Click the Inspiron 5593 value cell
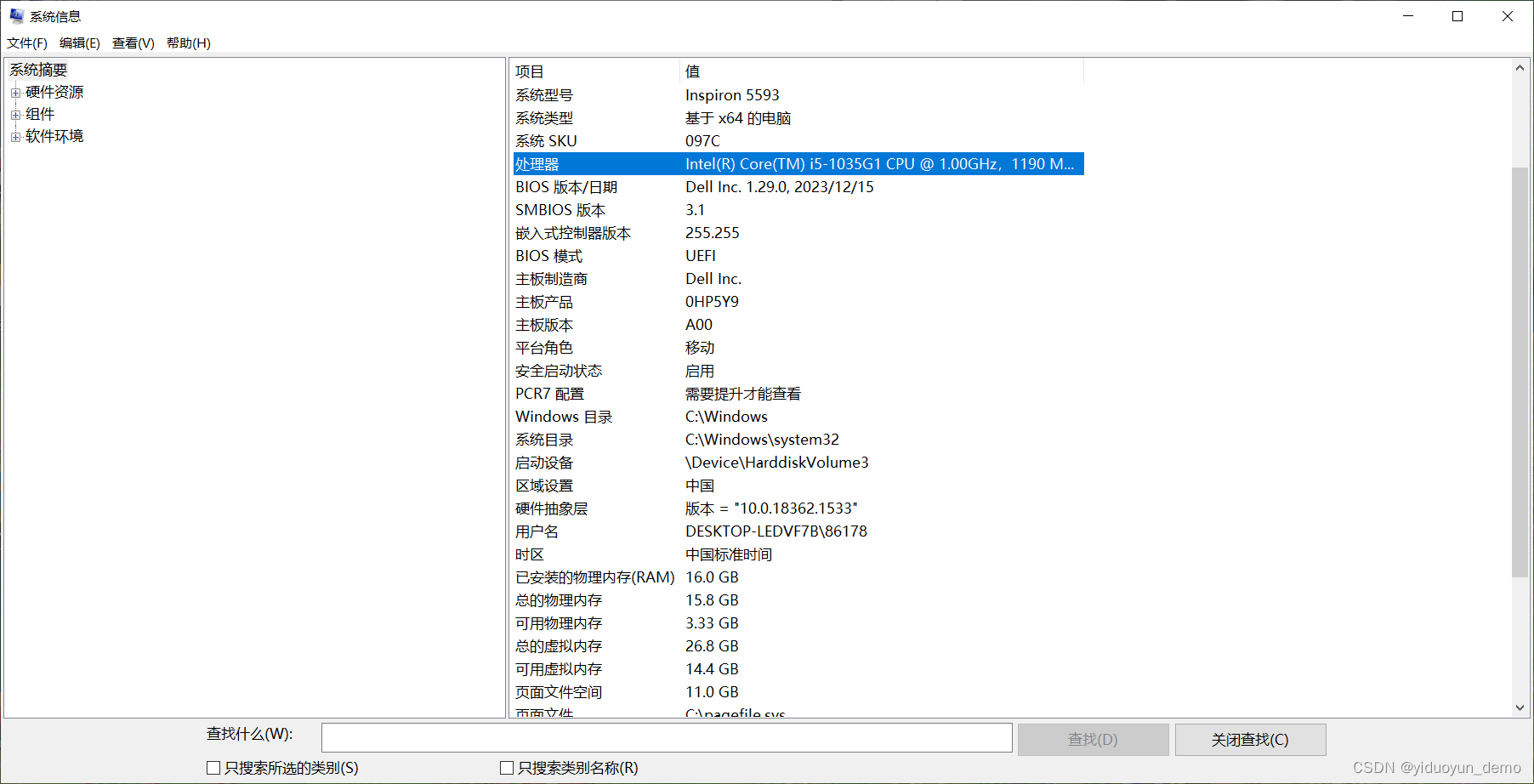 (732, 95)
